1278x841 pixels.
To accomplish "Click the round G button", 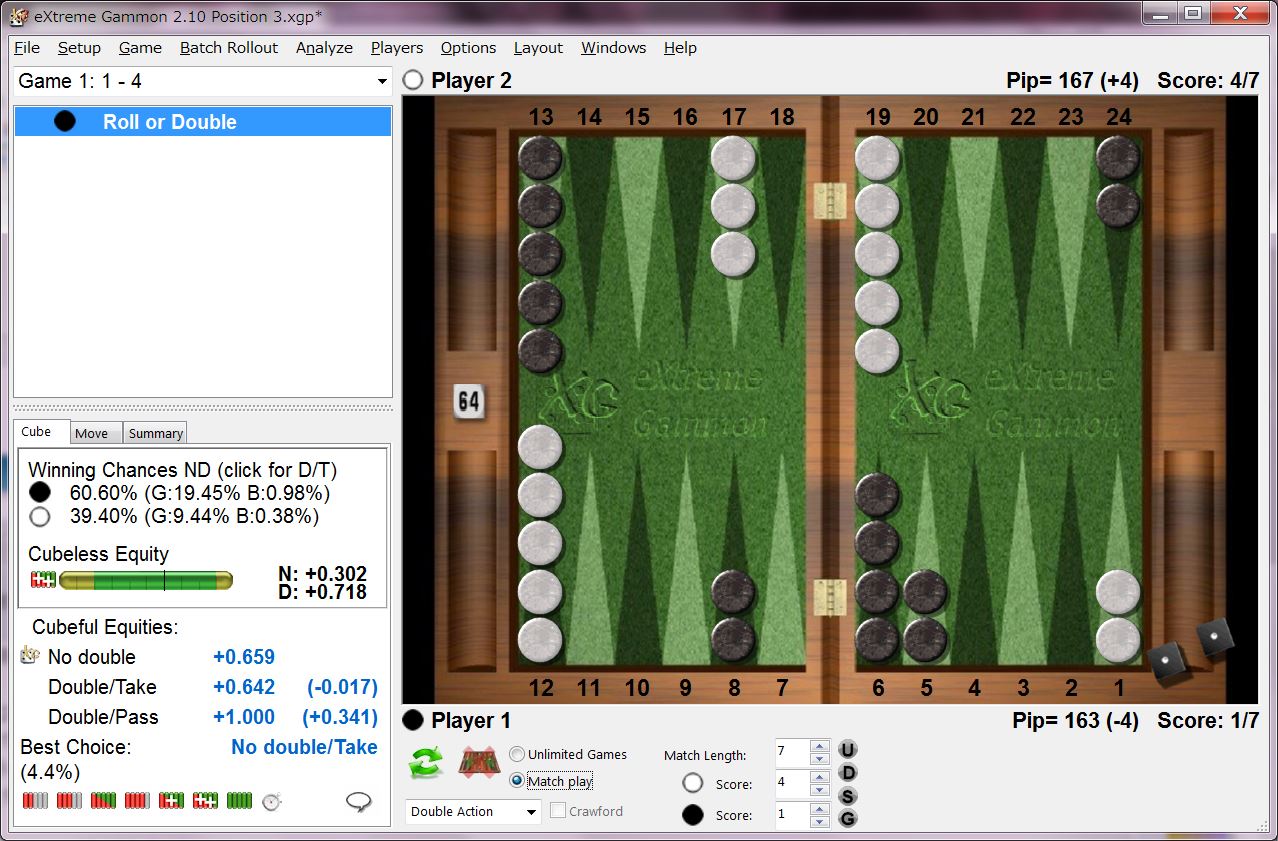I will coord(848,819).
